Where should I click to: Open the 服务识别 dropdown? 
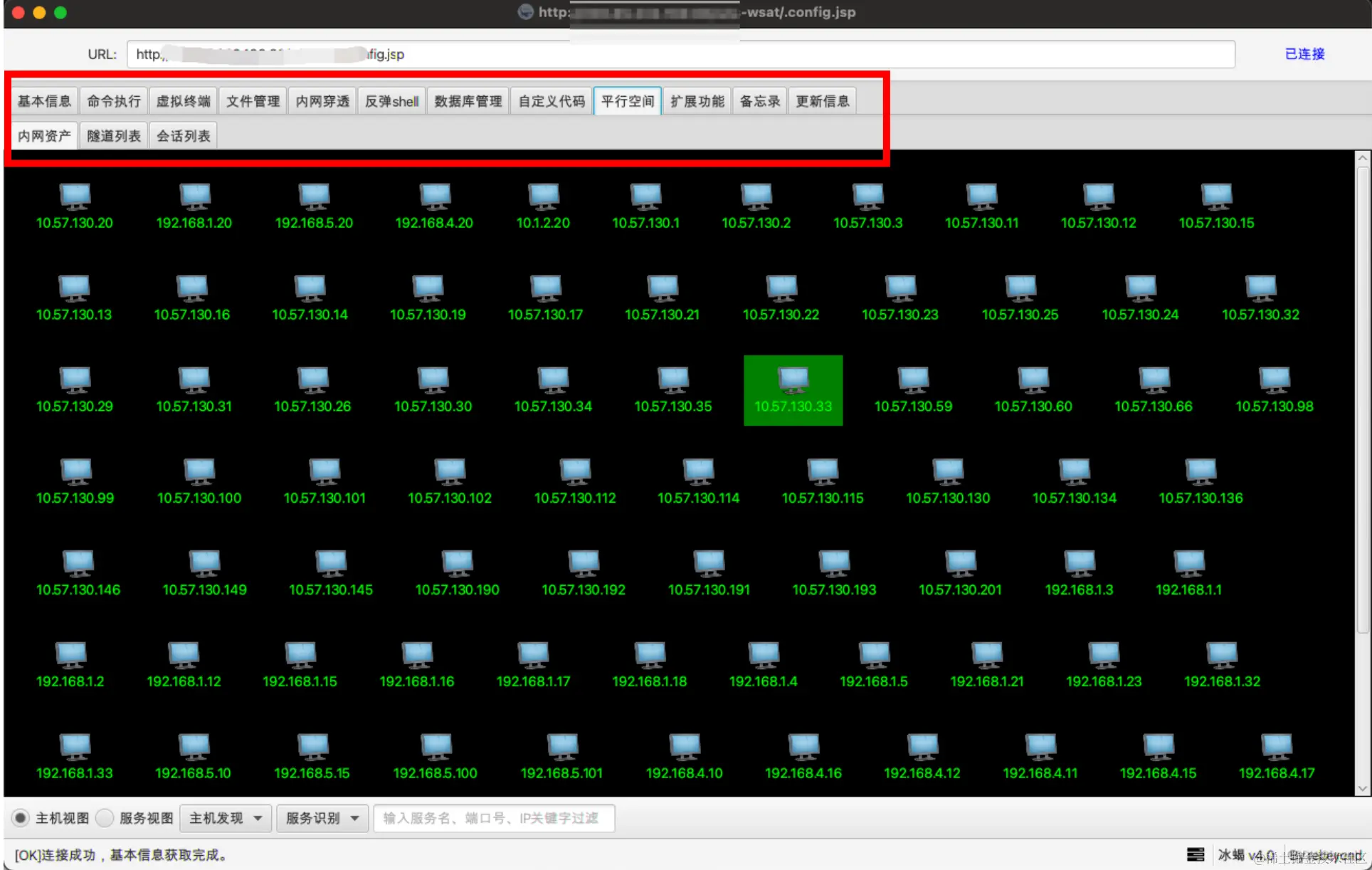coord(322,818)
